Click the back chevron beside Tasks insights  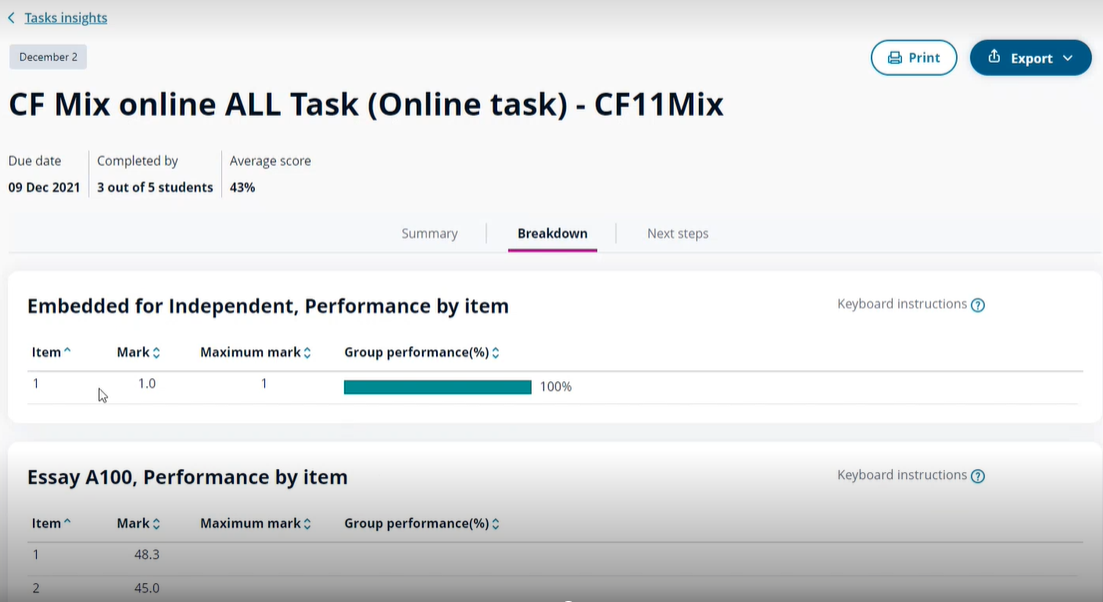[x=11, y=18]
